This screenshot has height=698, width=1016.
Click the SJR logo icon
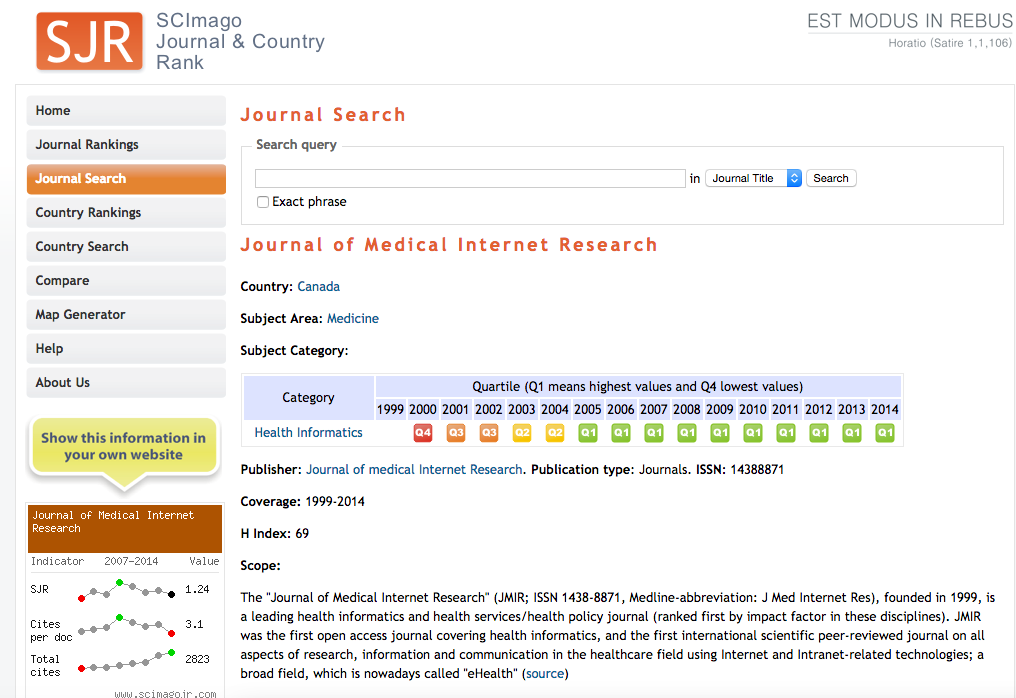tap(89, 41)
